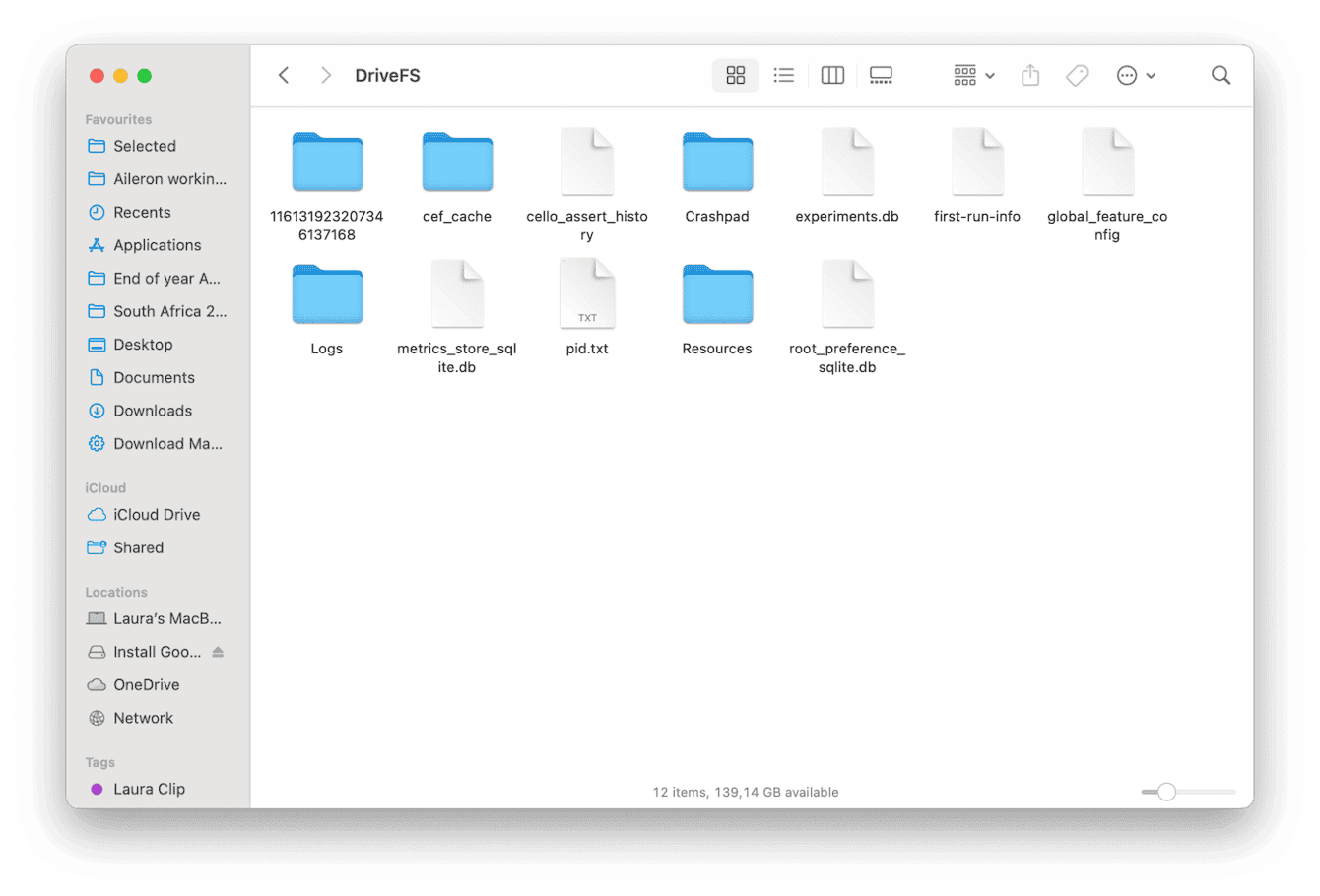Select OneDrive under Locations

click(145, 684)
